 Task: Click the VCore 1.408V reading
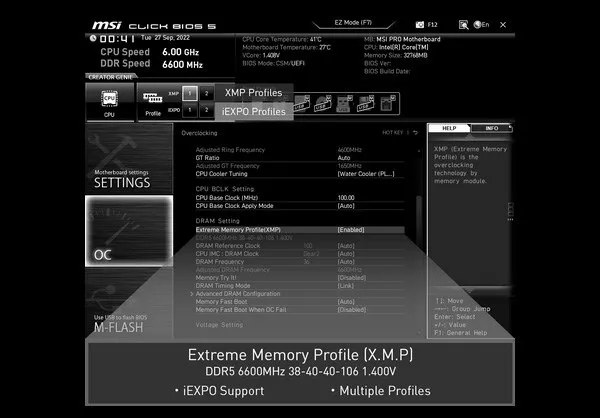click(x=261, y=55)
